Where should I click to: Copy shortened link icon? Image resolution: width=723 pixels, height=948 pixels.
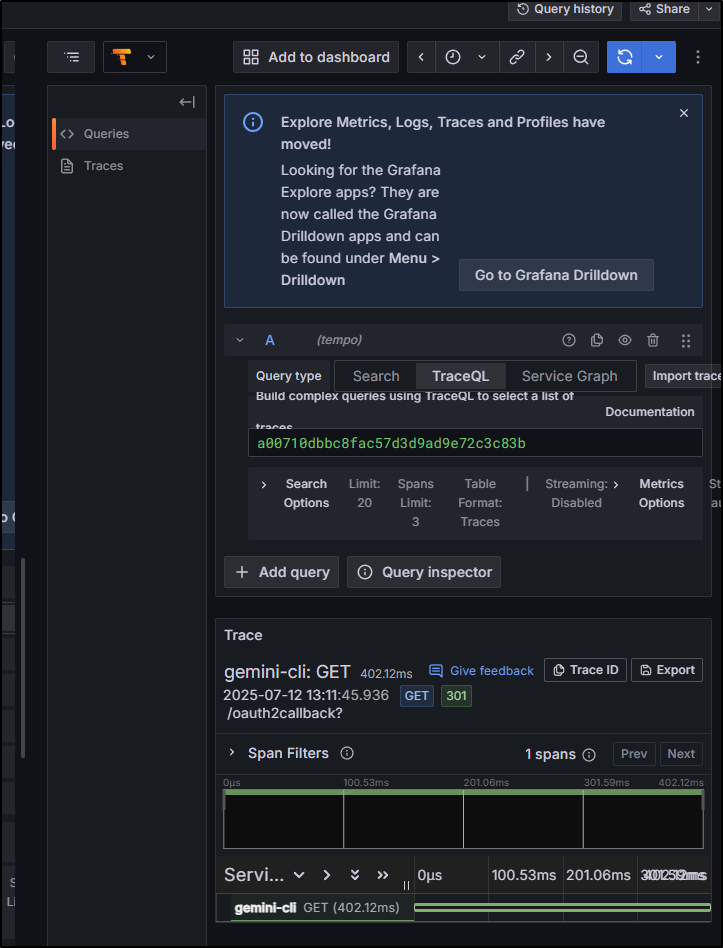[516, 57]
